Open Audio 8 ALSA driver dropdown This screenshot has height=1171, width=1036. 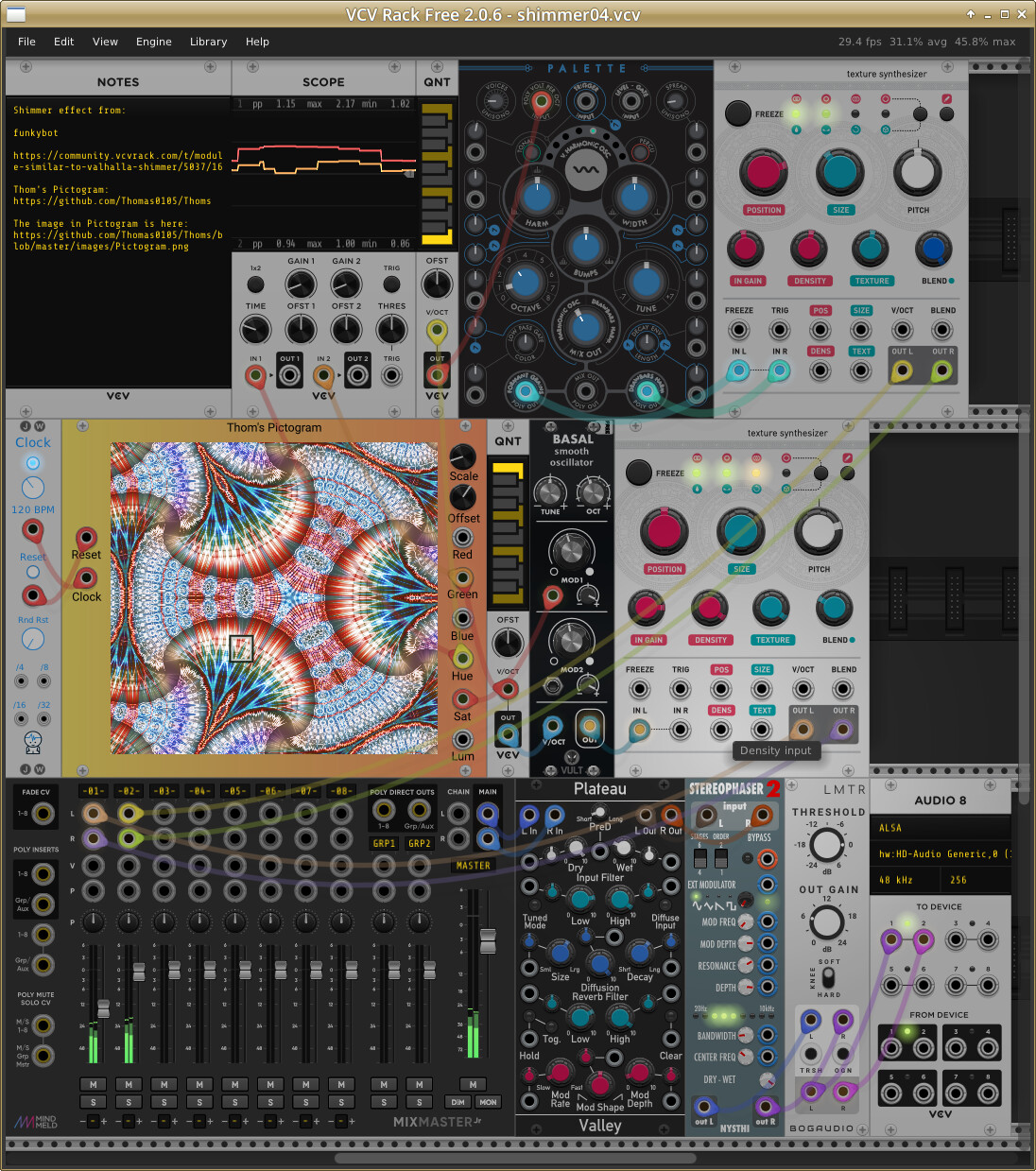pos(940,828)
